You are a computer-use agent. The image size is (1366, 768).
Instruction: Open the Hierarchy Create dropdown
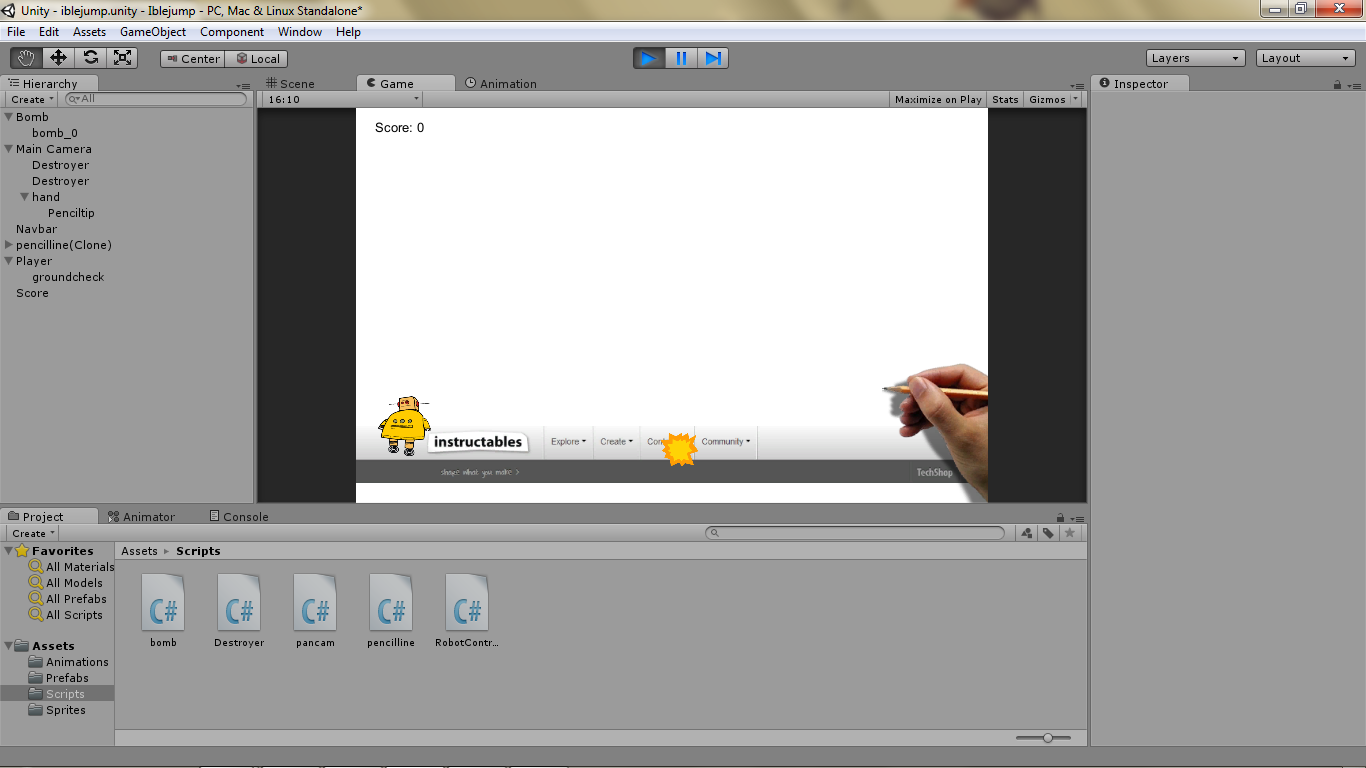[32, 99]
